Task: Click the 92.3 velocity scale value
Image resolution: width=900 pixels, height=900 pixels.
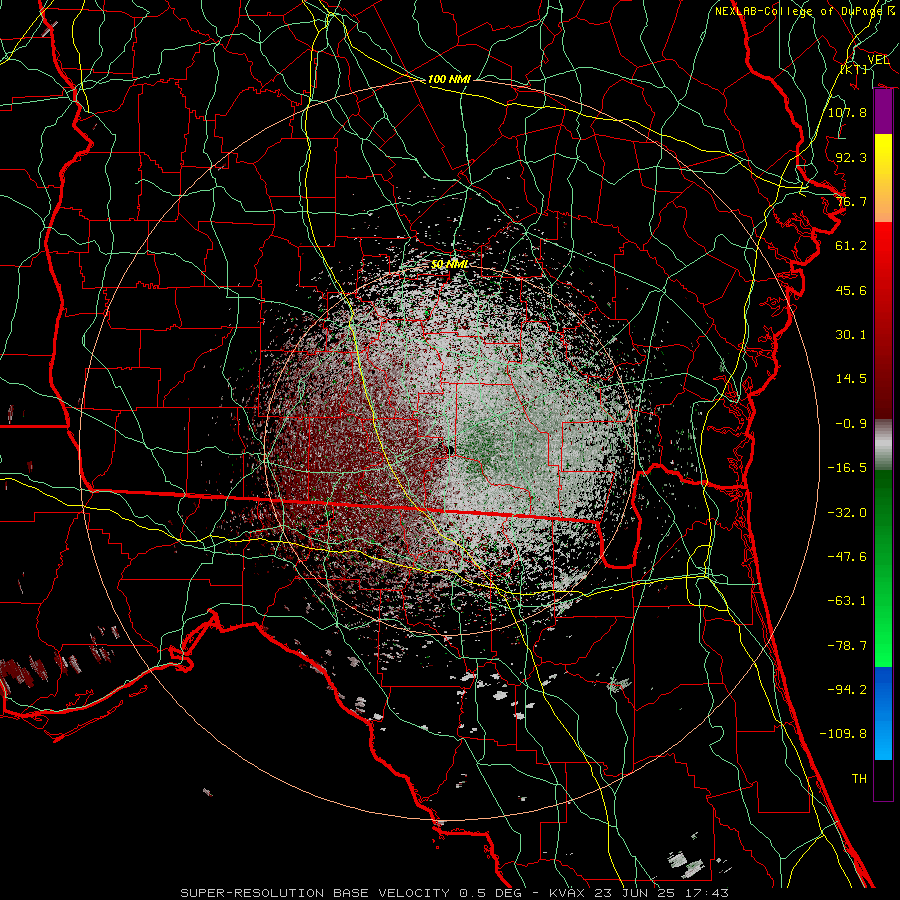Action: [x=851, y=157]
